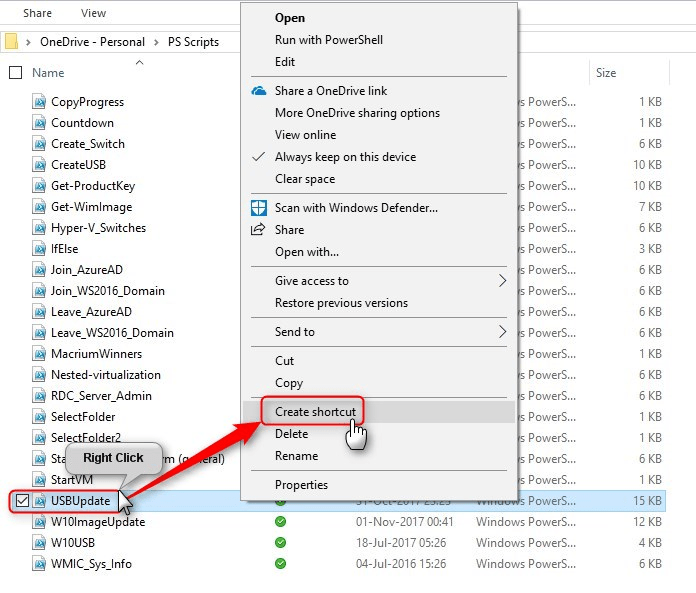The height and width of the screenshot is (593, 696).
Task: Click the Get-WimImage script file icon
Action: 39,207
